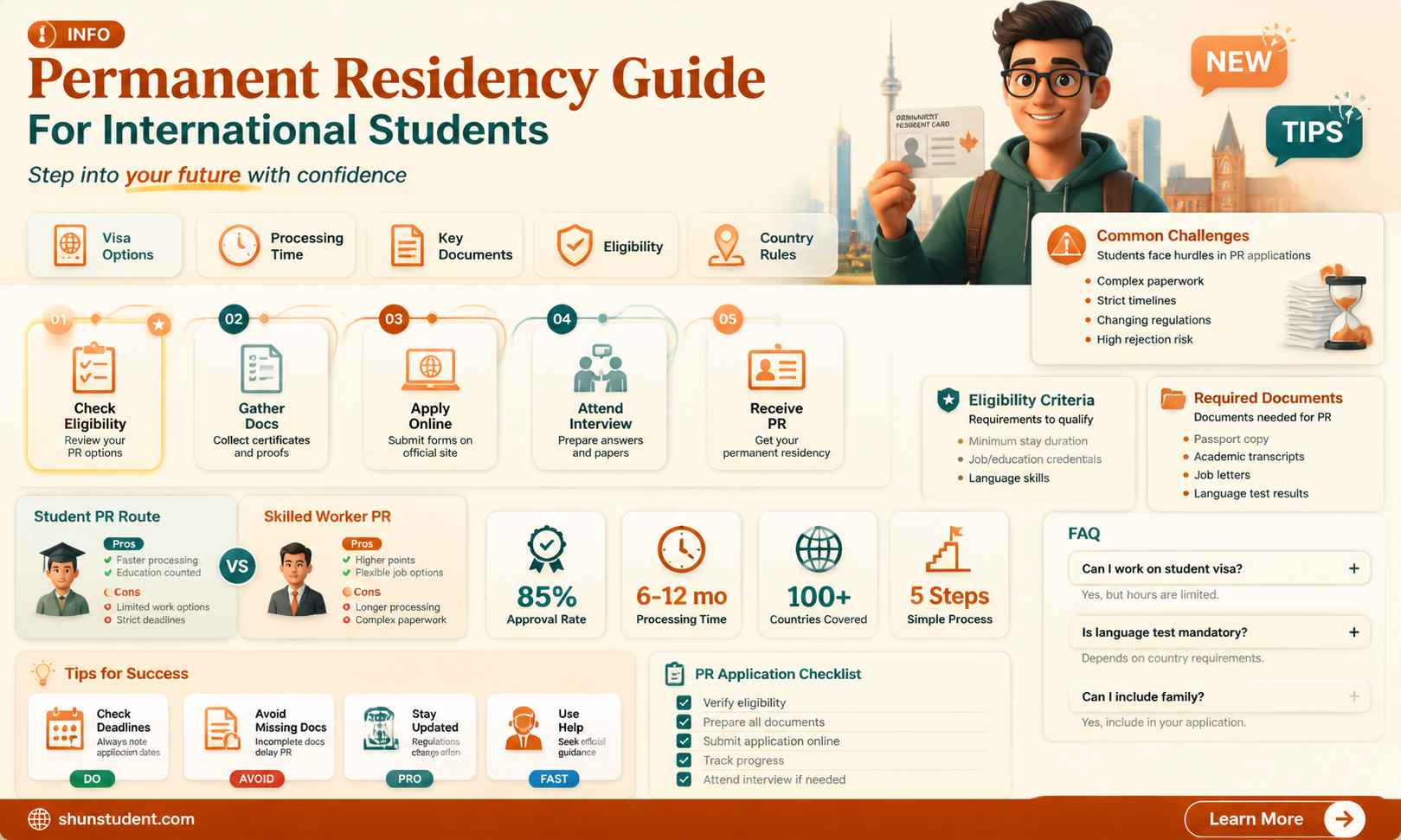
Task: Click 'Academic transcripts' list item
Action: click(x=1249, y=457)
